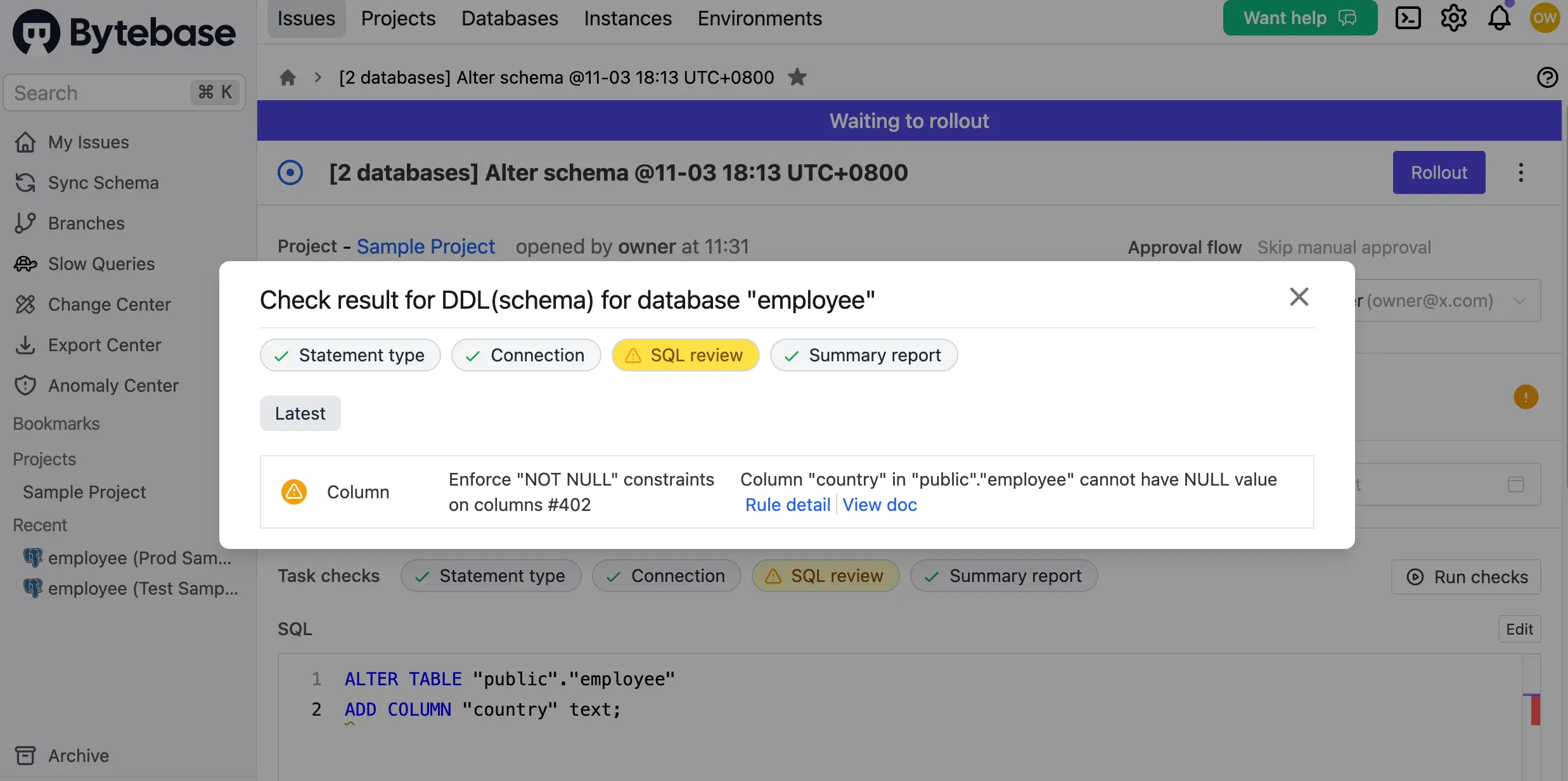This screenshot has width=1568, height=781.
Task: Click ALTER TABLE line in SQL editor
Action: point(510,679)
